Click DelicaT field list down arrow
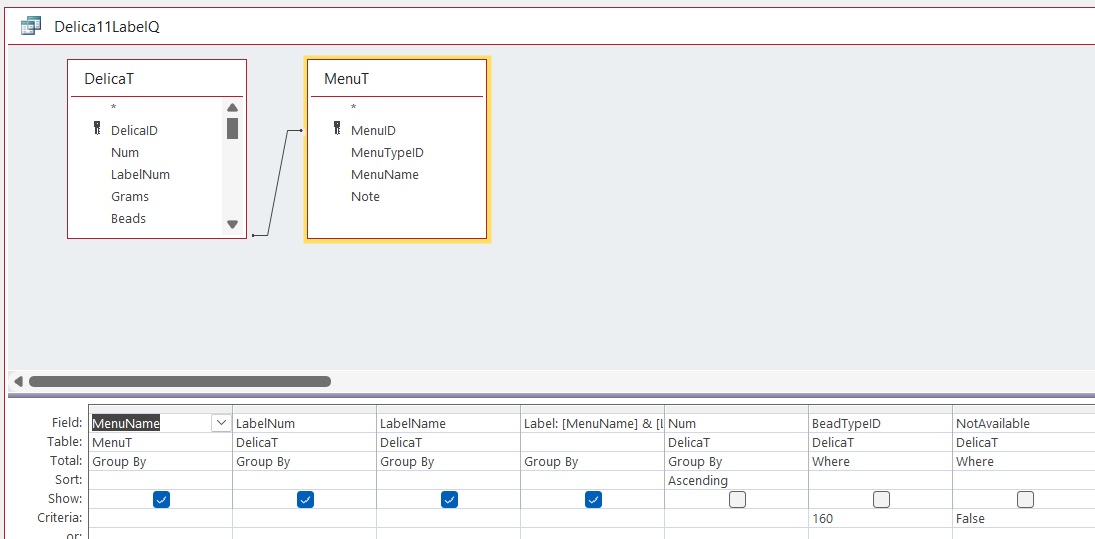 tap(233, 225)
